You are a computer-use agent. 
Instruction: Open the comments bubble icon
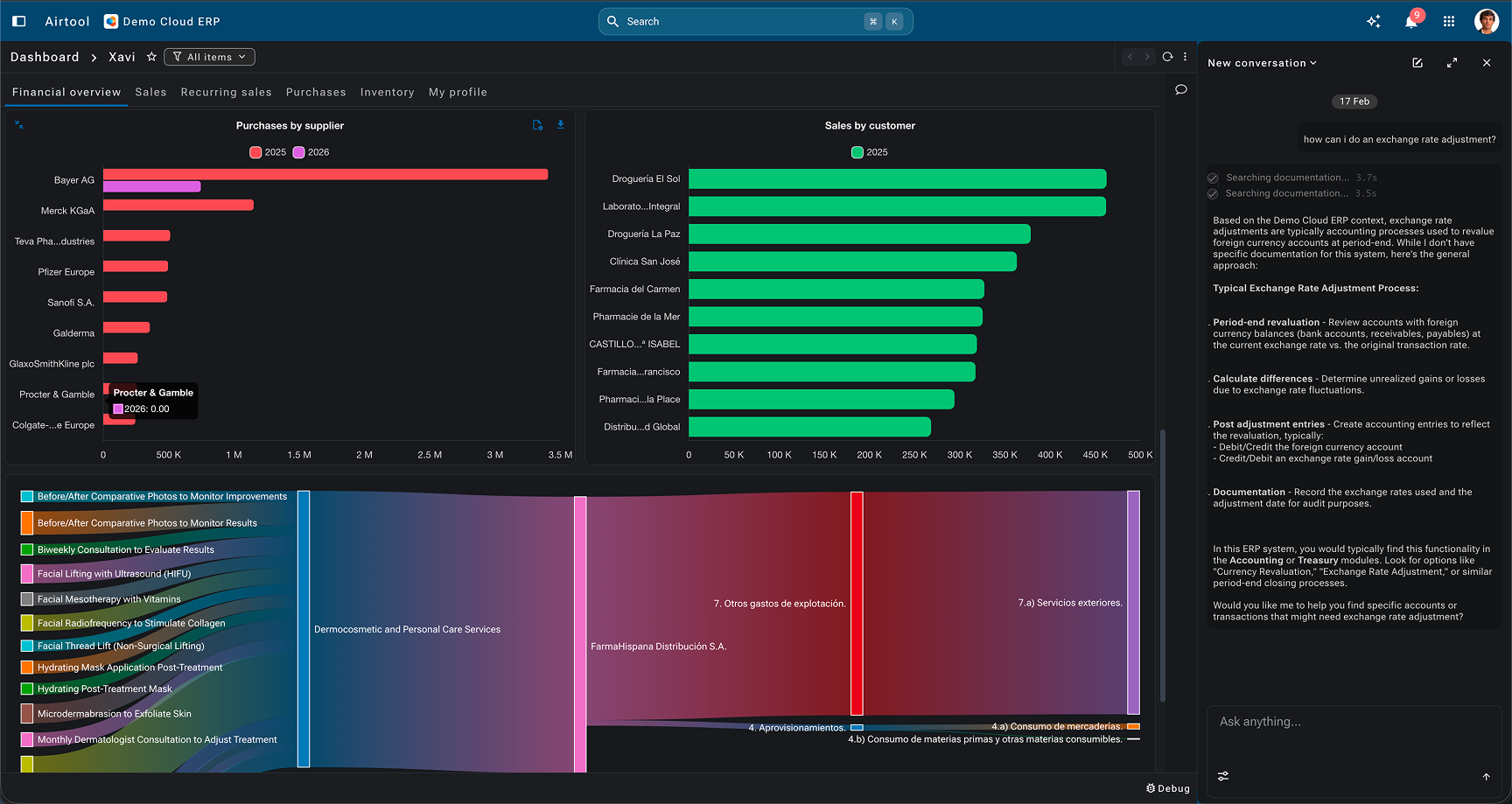point(1181,89)
